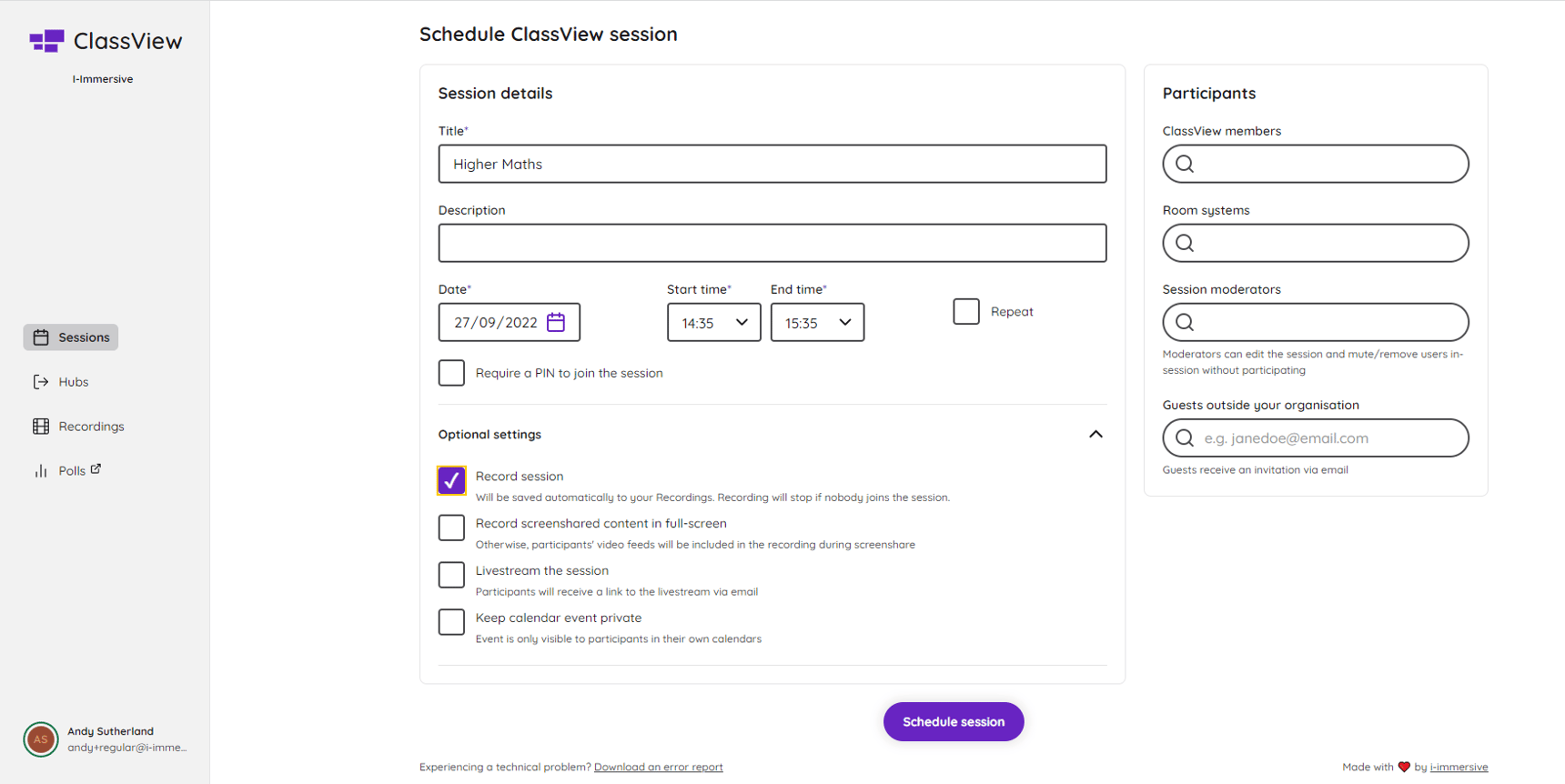Click the ClassView logo
The image size is (1565, 784).
(x=106, y=40)
